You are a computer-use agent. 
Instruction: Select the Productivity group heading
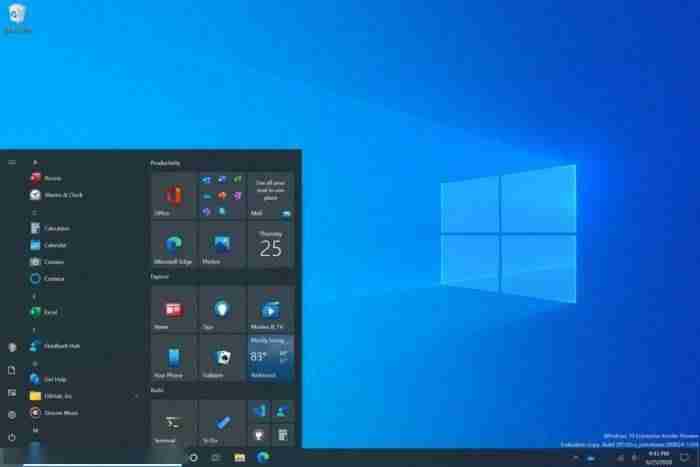(166, 163)
